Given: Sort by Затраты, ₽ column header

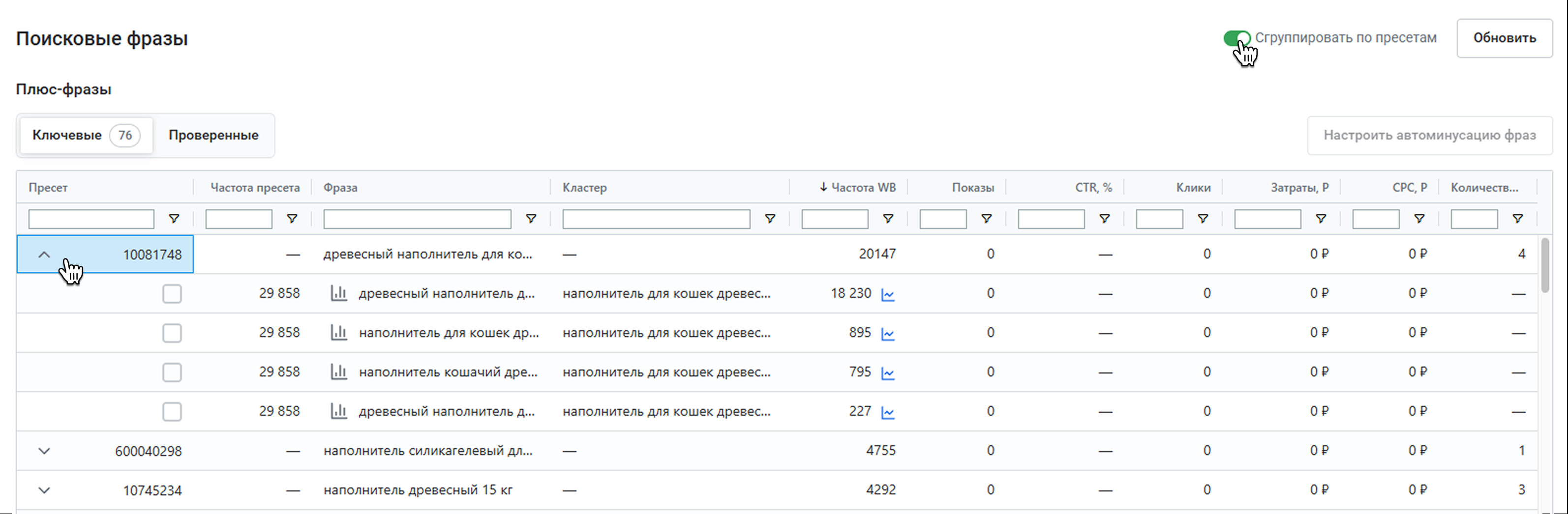Looking at the screenshot, I should pos(1299,187).
